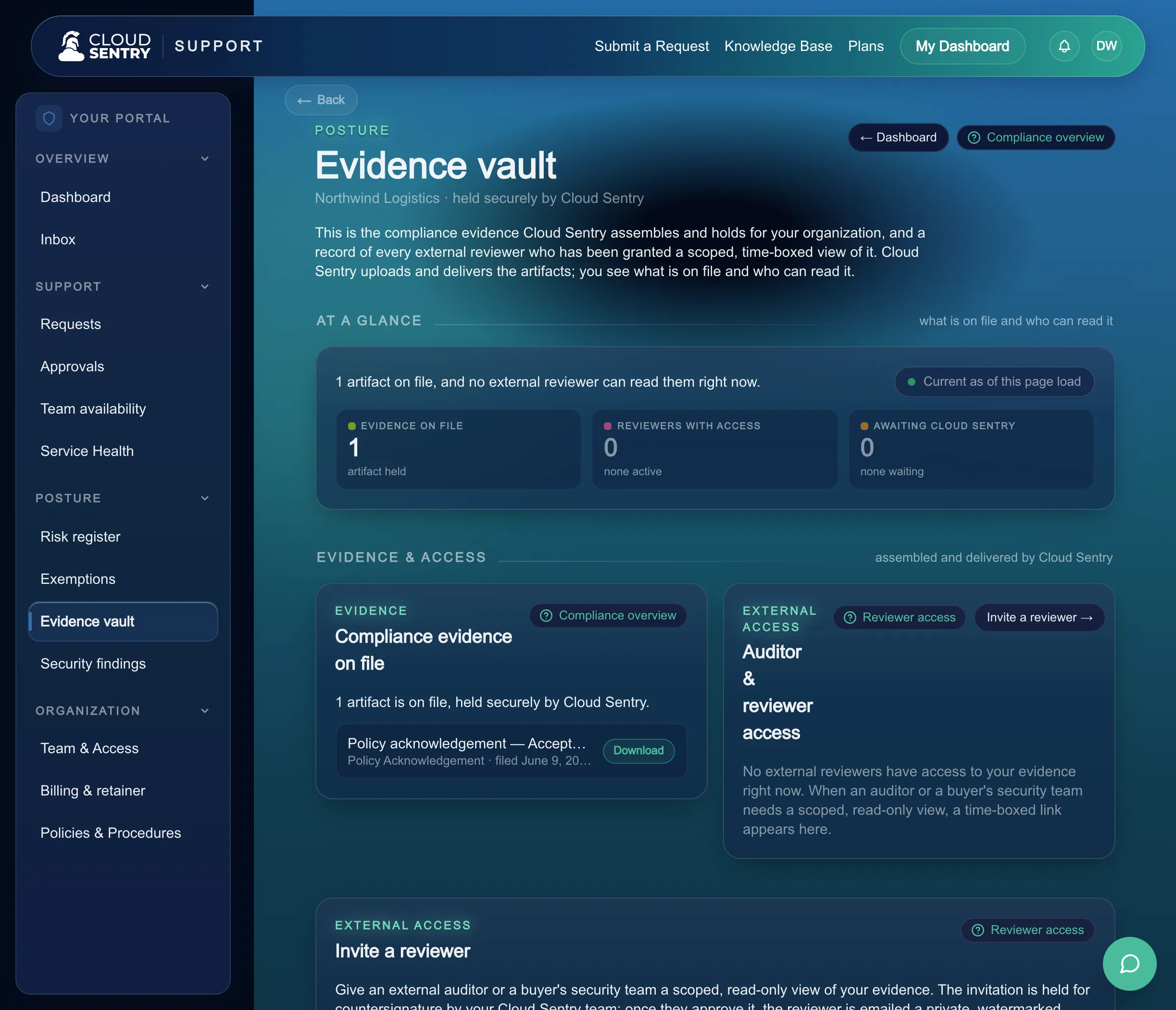
Task: Click the Policy acknowledgement artifact title
Action: [x=466, y=743]
